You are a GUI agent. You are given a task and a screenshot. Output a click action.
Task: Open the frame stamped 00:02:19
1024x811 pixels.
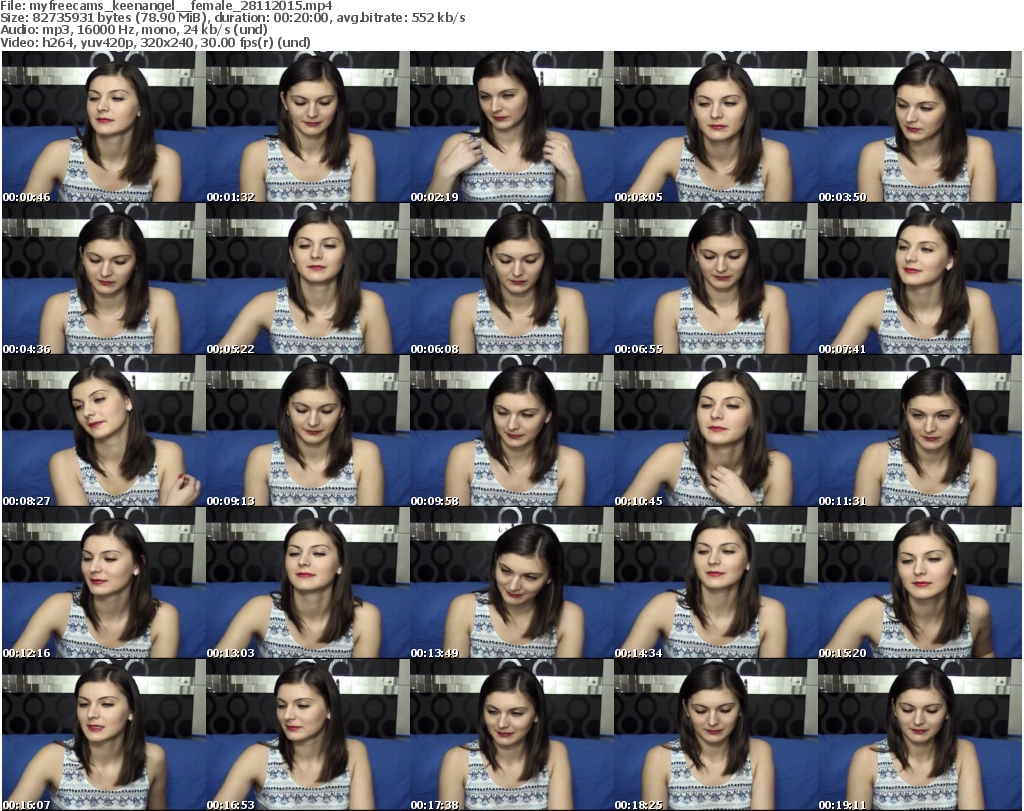point(511,127)
